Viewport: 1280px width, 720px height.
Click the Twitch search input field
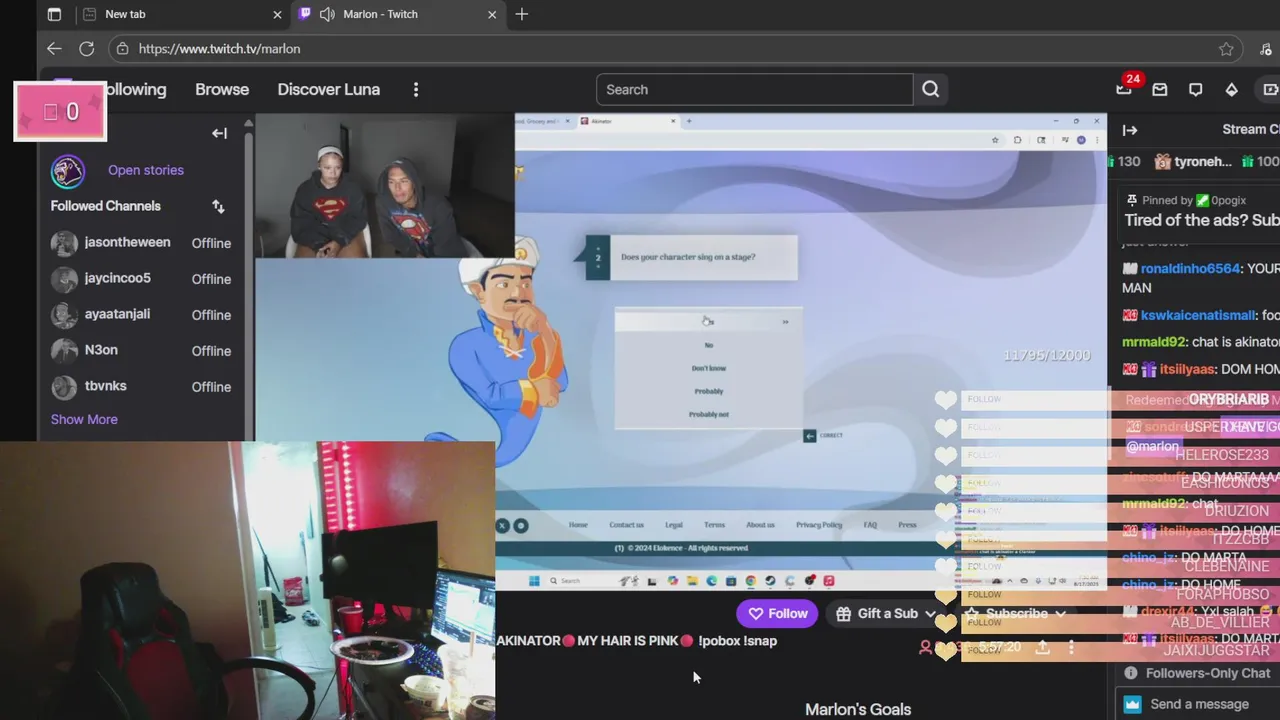[x=755, y=89]
